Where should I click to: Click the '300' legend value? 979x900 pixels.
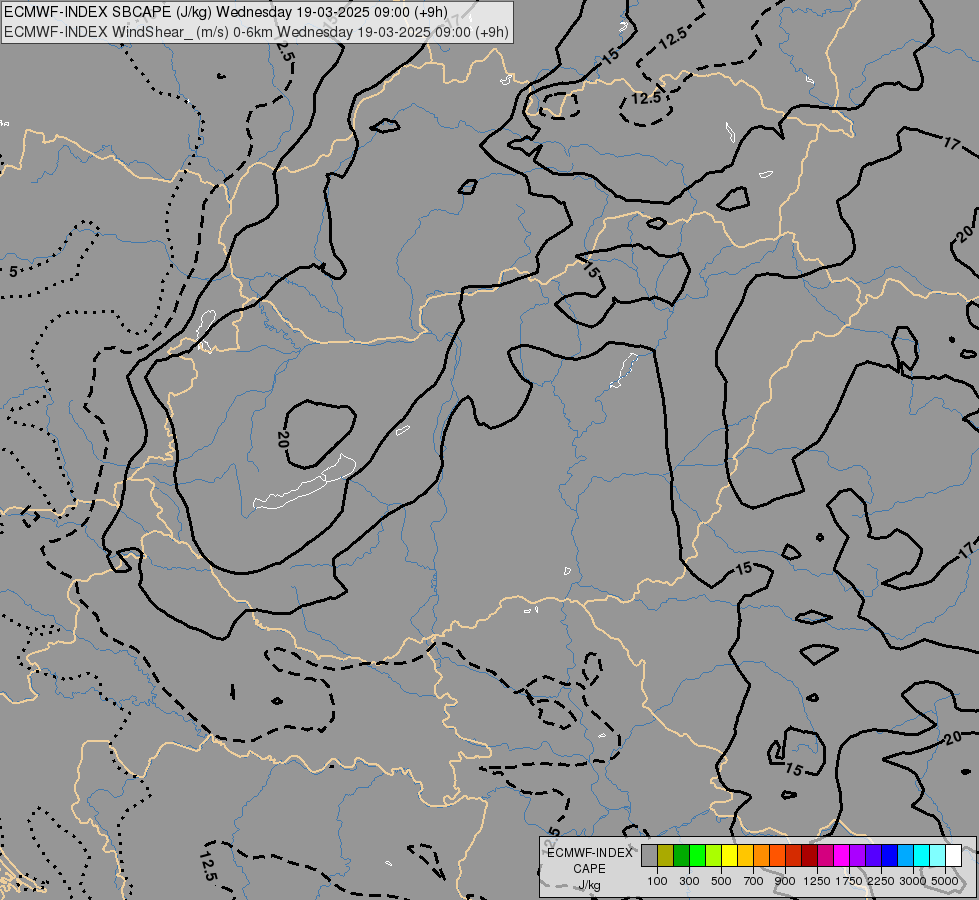coord(689,881)
